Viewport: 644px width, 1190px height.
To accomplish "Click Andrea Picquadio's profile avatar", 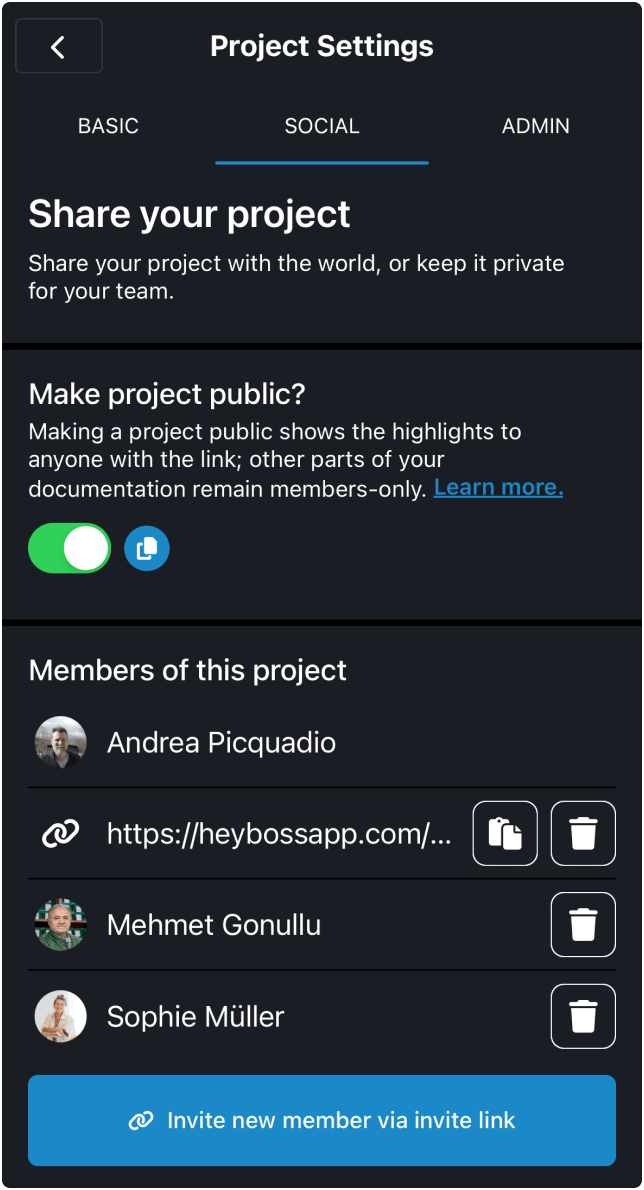I will [60, 742].
